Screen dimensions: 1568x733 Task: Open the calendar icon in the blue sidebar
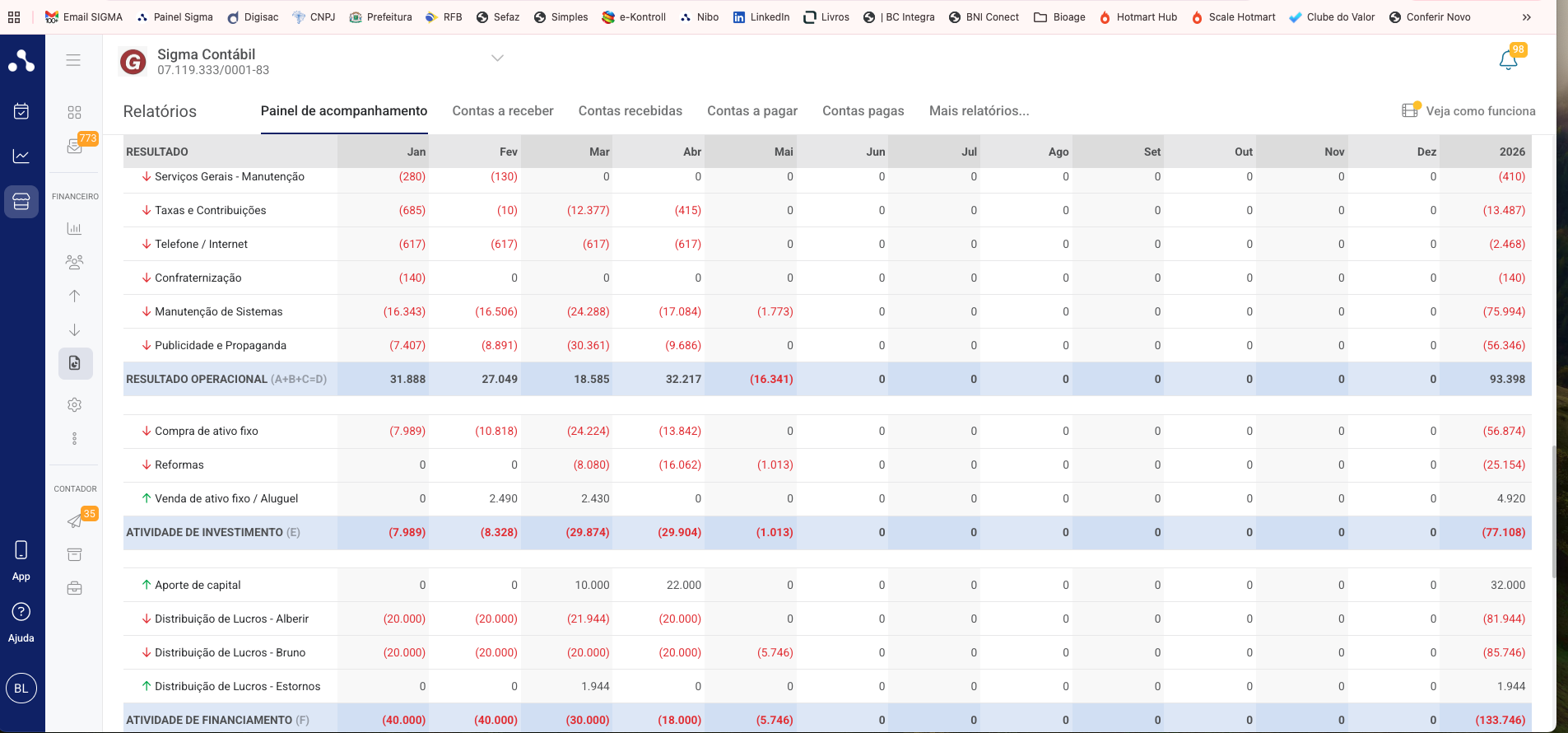(x=21, y=111)
